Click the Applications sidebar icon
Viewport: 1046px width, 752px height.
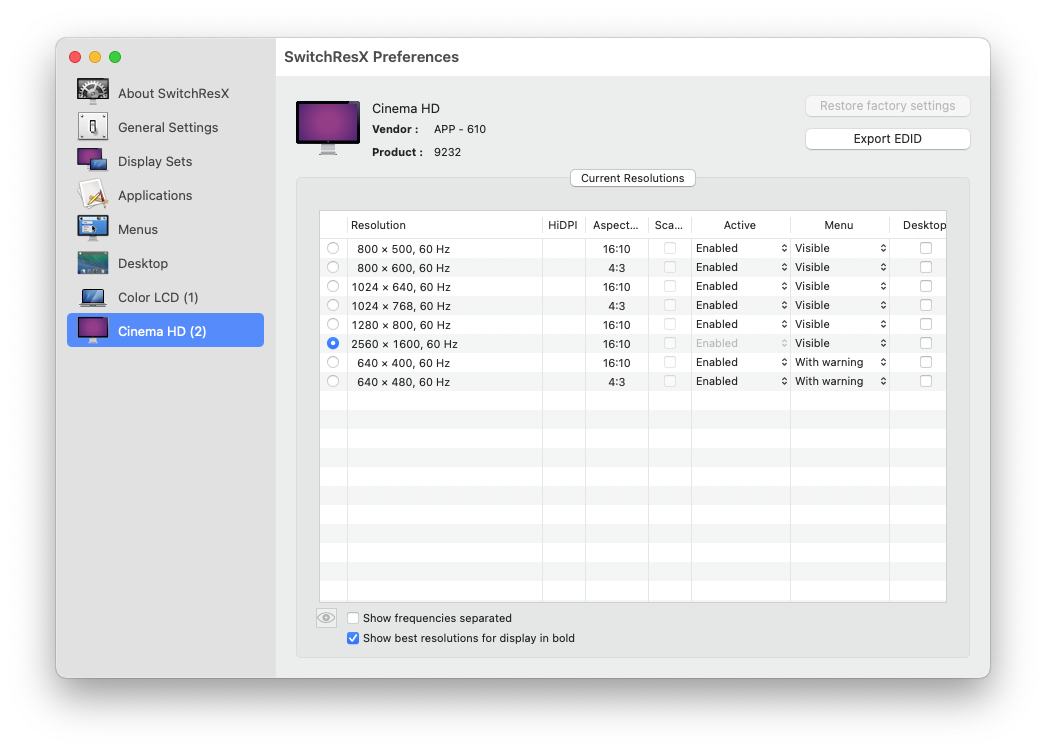[93, 195]
